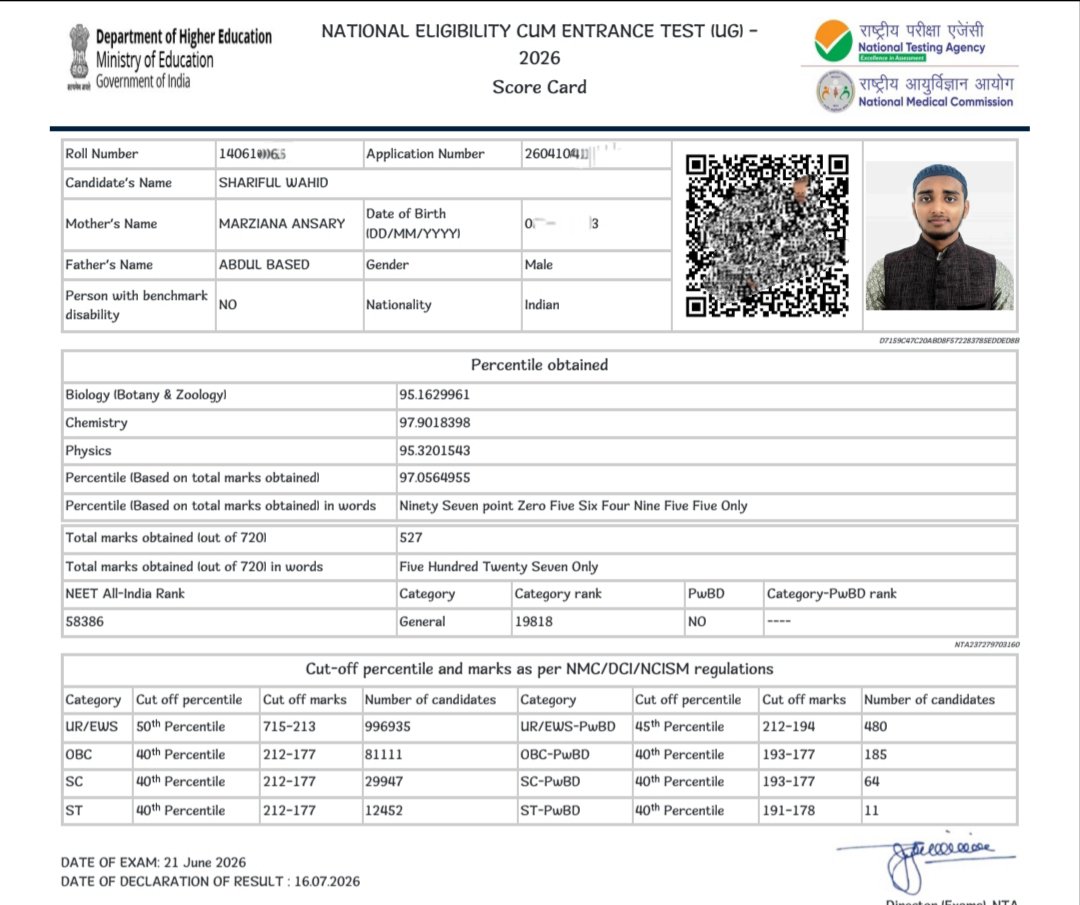Click the NTA reference number under rank table
Viewport: 1080px width, 905px height.
[986, 645]
